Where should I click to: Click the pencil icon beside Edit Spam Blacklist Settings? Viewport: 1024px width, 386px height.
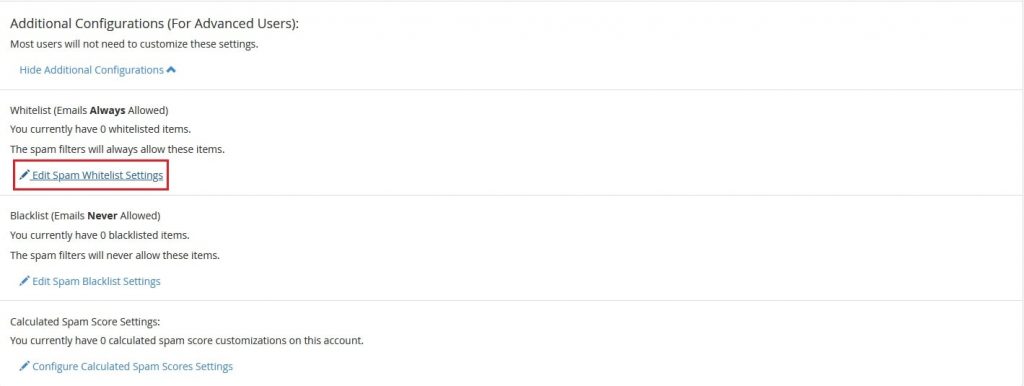pos(25,281)
